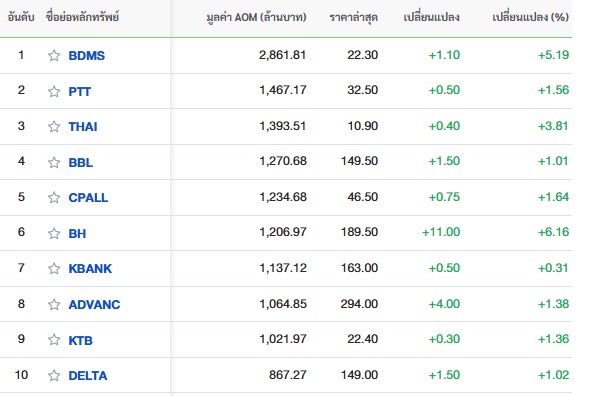Open the BDMS stock symbol link
The height and width of the screenshot is (396, 593).
pyautogui.click(x=87, y=56)
